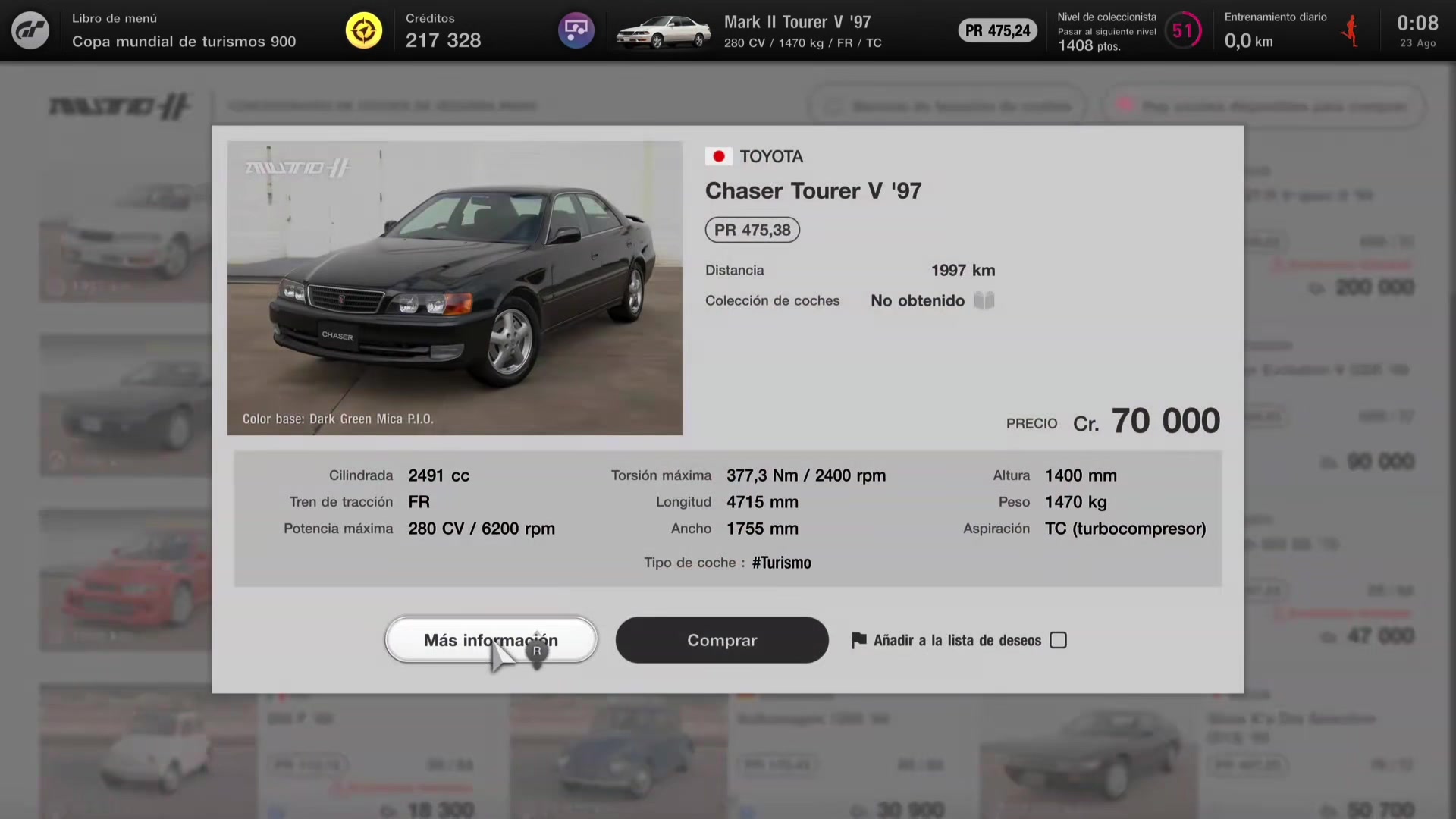
Task: Click the 'Chaser Tourer V '97' title
Action: click(x=813, y=191)
